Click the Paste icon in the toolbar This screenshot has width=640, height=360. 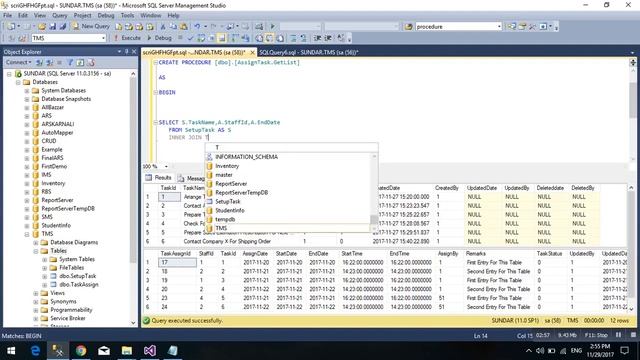coord(184,27)
